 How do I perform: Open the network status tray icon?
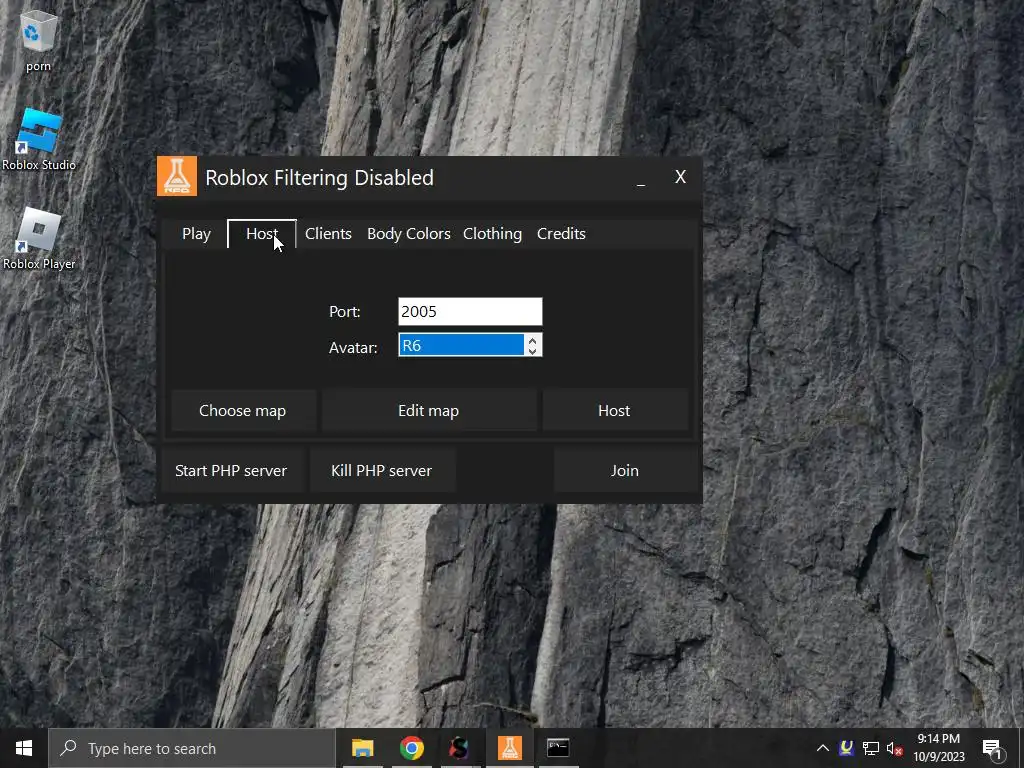click(871, 748)
